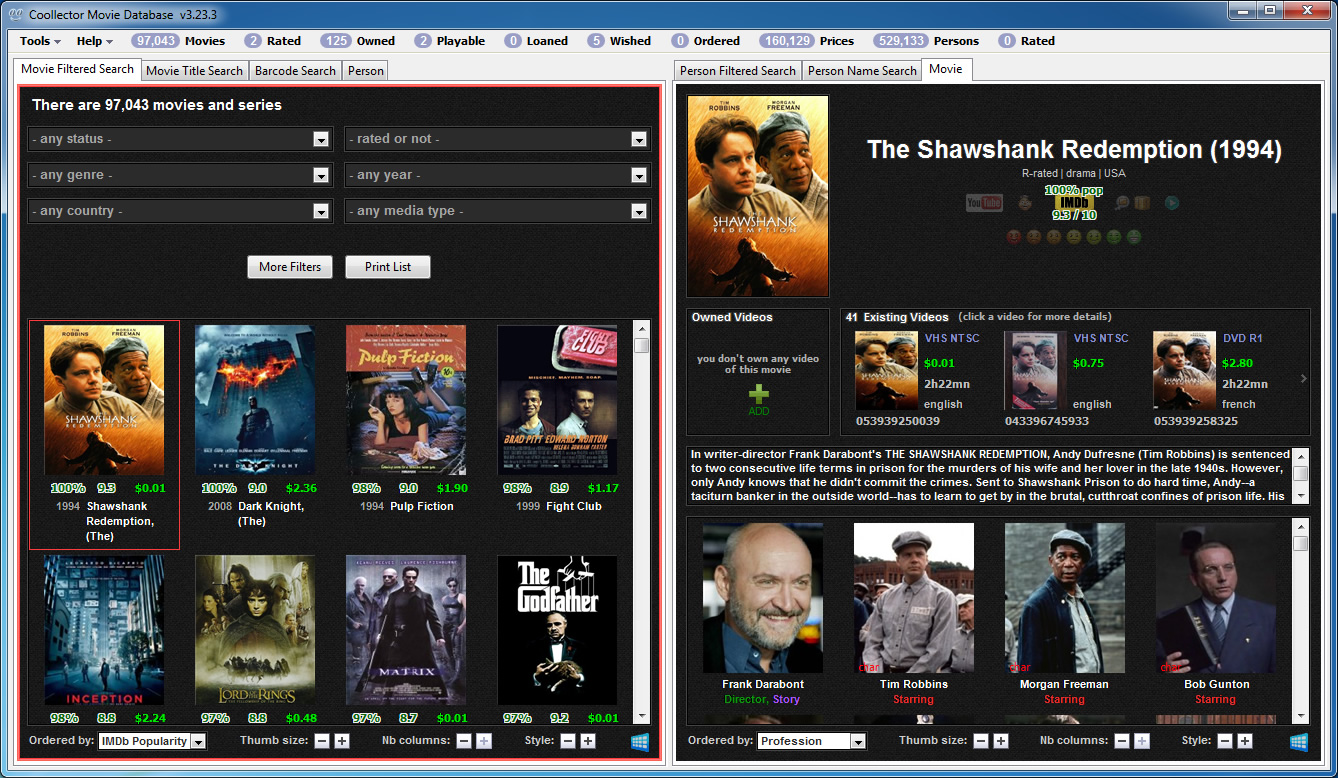Show next existing videos with right chevron
The image size is (1338, 778).
click(1303, 378)
